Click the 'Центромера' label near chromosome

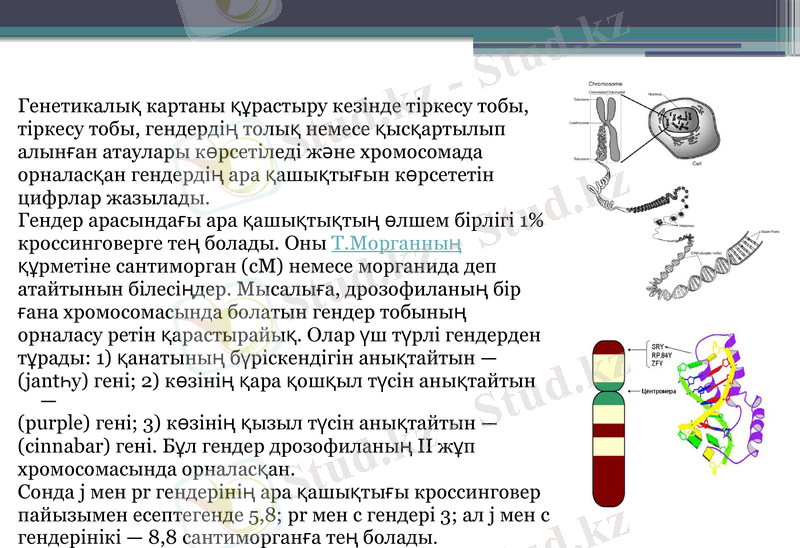click(x=659, y=391)
